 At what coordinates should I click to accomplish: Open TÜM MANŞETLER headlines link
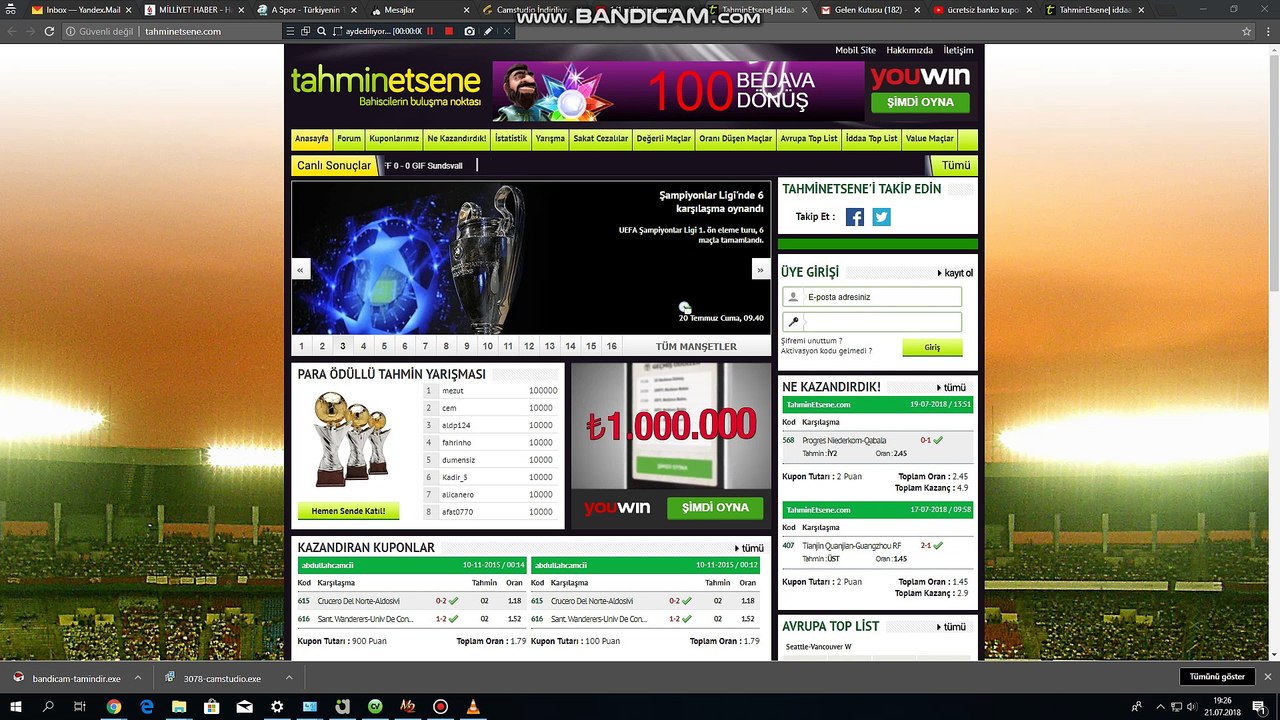pos(696,346)
